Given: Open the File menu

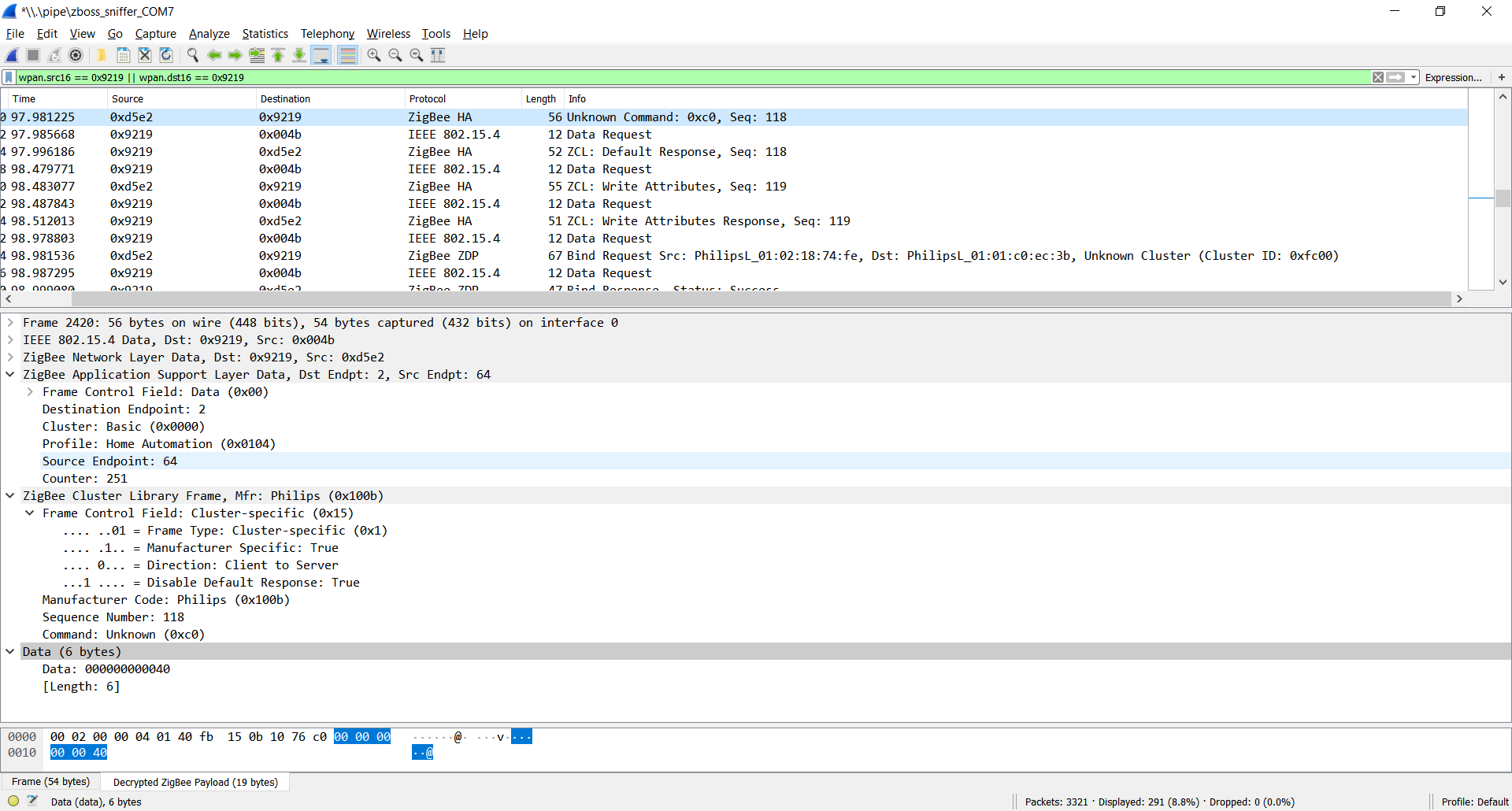Looking at the screenshot, I should pyautogui.click(x=15, y=34).
